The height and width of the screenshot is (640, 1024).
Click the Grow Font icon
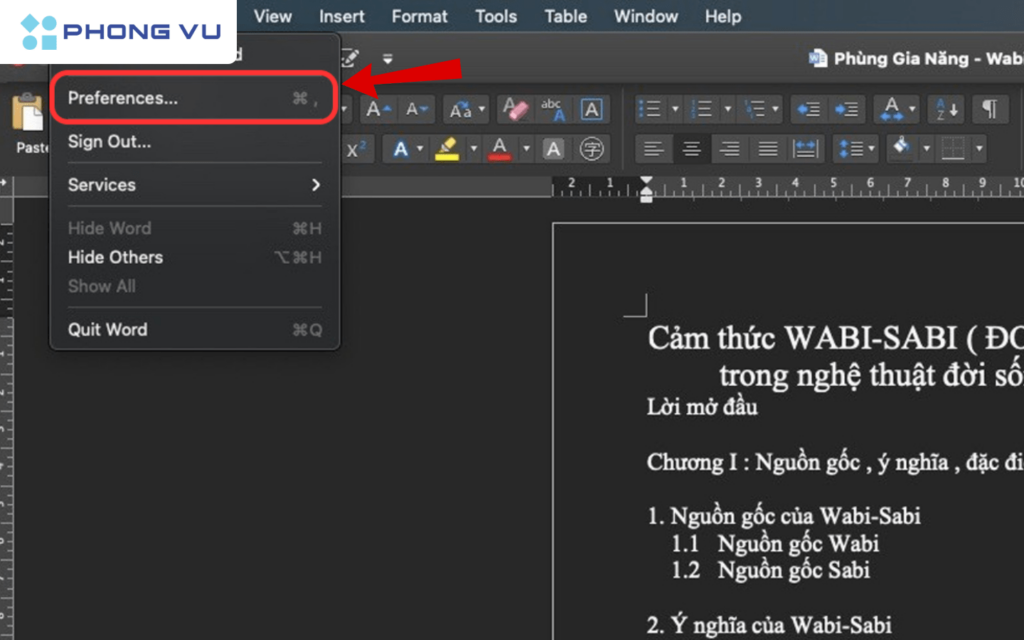point(378,108)
